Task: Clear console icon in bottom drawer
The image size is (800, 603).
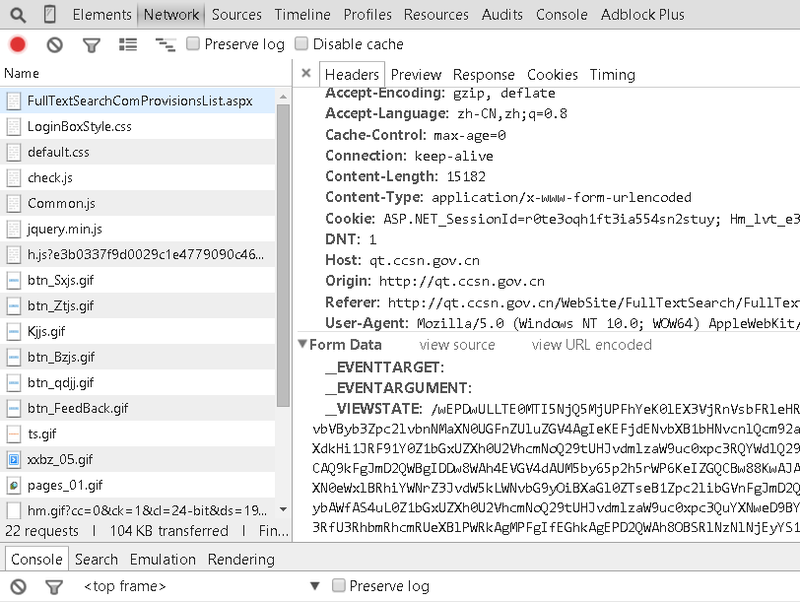Action: pyautogui.click(x=18, y=587)
